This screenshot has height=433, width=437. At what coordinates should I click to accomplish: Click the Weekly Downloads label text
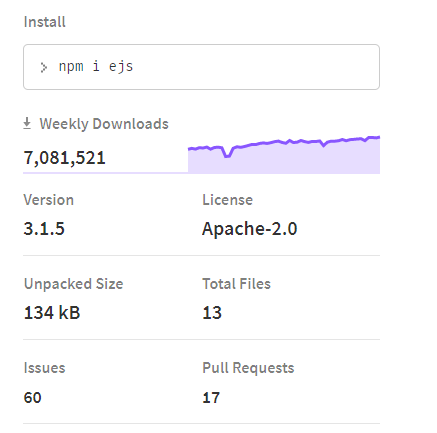104,124
